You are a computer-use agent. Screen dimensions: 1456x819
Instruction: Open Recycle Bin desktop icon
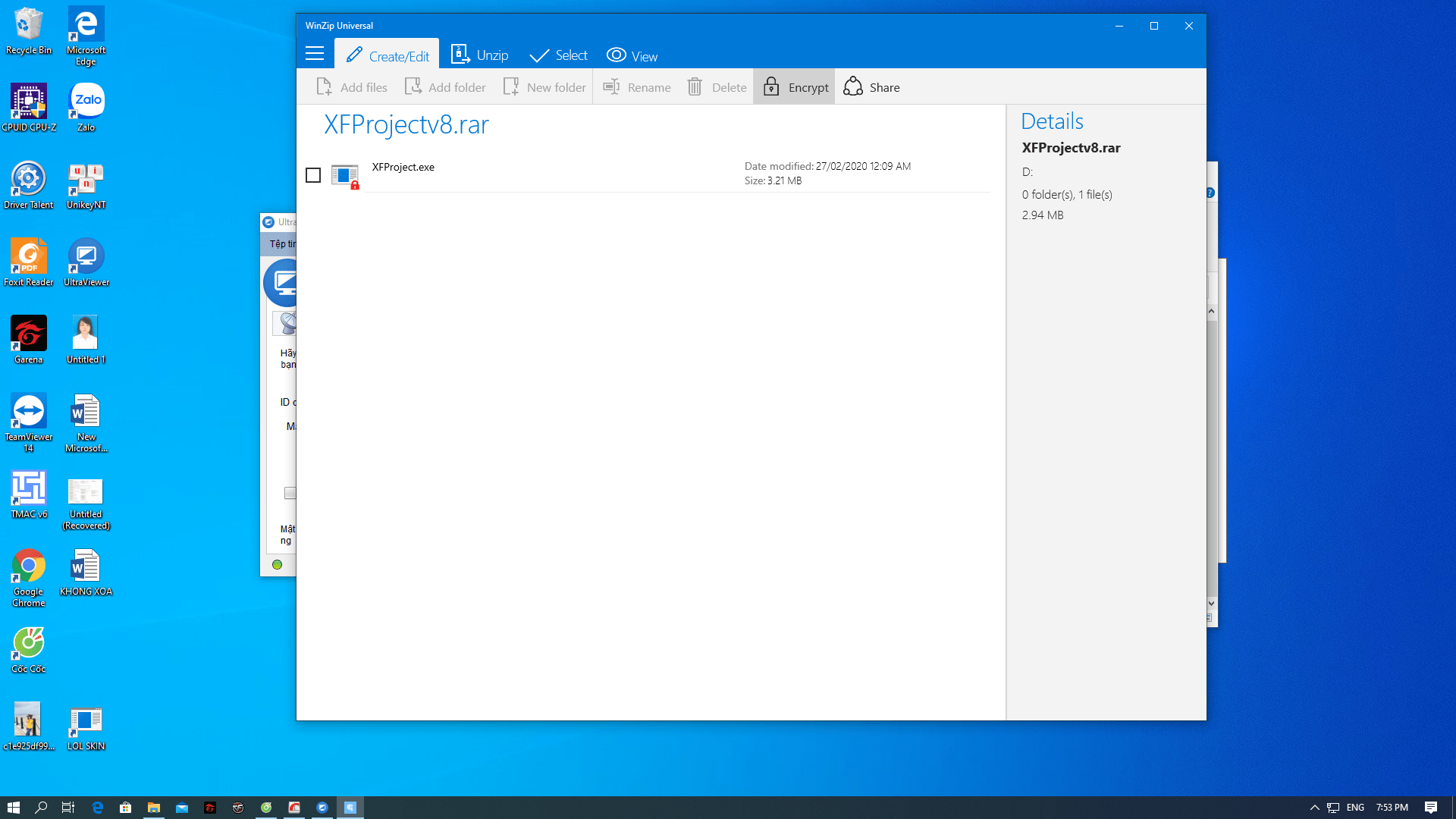(29, 31)
